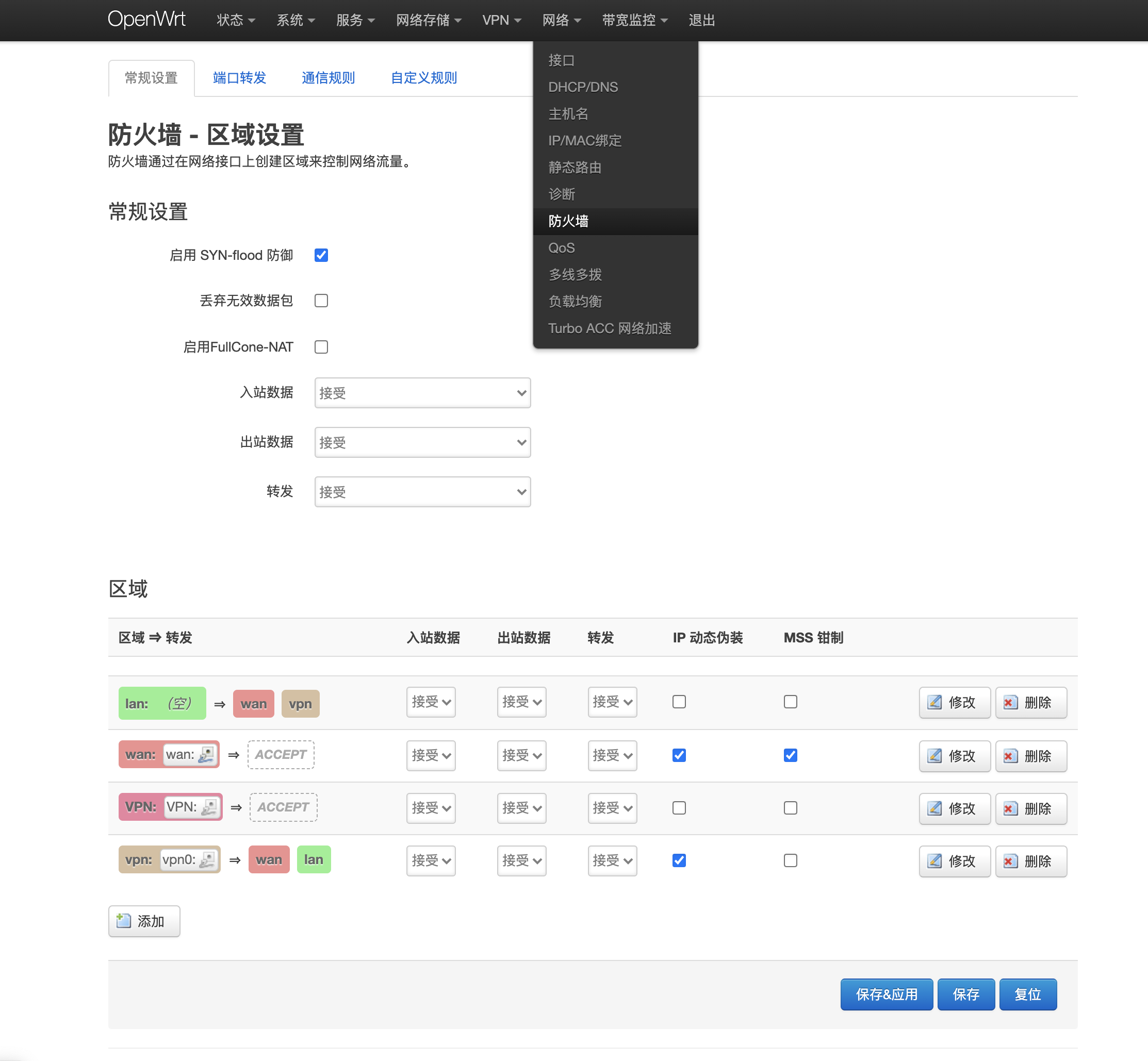Click the OpenWrt brand link
Image resolution: width=1148 pixels, height=1061 pixels.
146,20
